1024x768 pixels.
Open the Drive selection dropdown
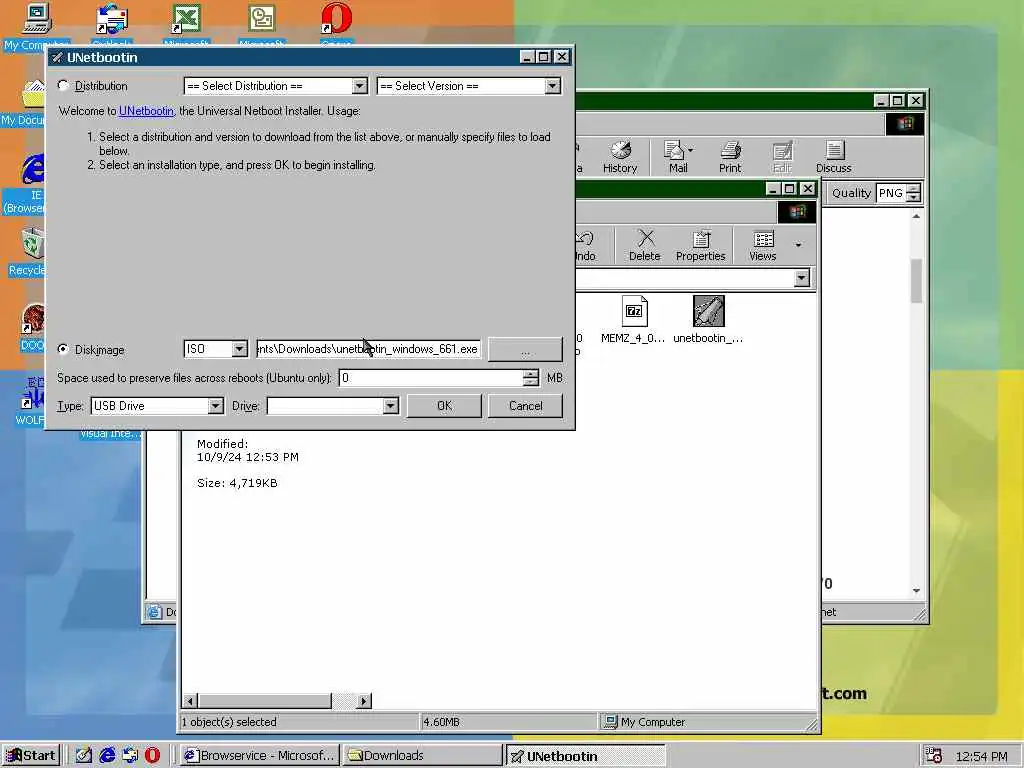[390, 406]
